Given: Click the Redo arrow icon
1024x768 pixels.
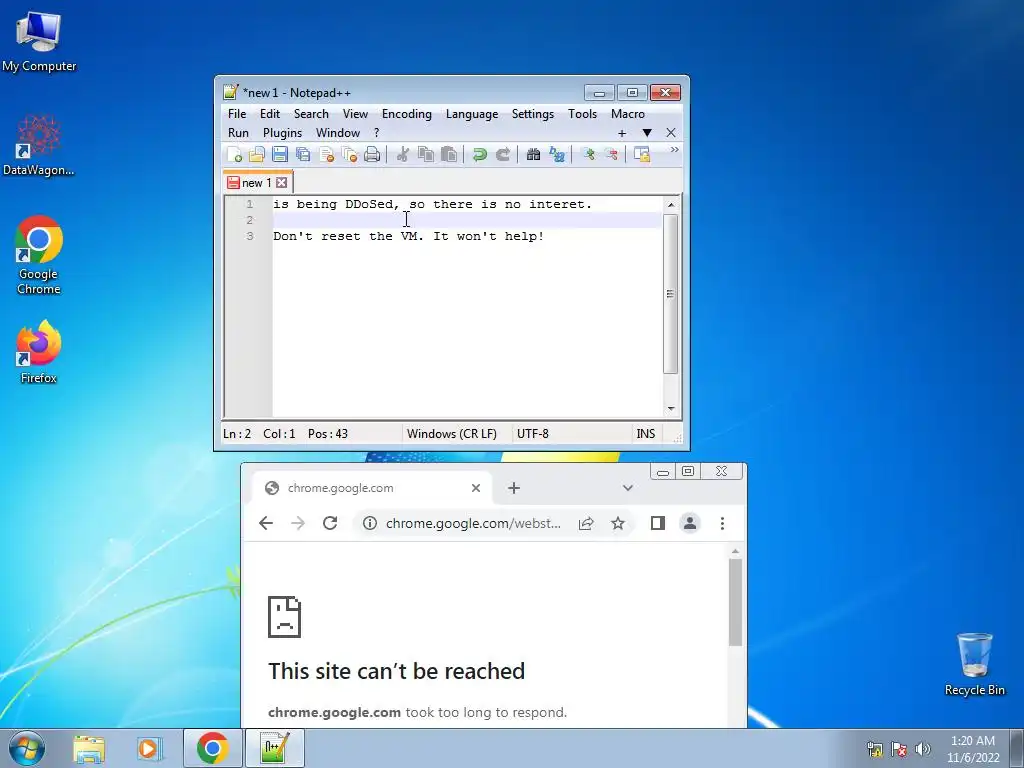Looking at the screenshot, I should pos(503,154).
